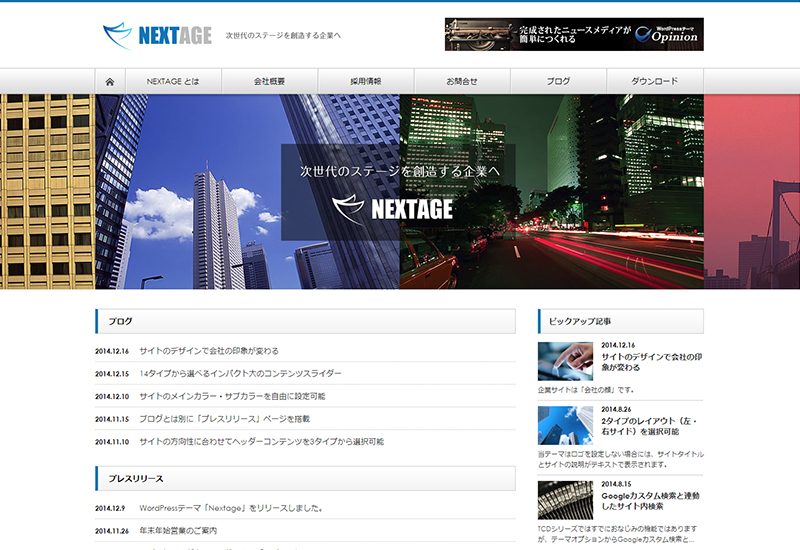
Task: Click the yellow building slide on left edge
Action: [47, 192]
